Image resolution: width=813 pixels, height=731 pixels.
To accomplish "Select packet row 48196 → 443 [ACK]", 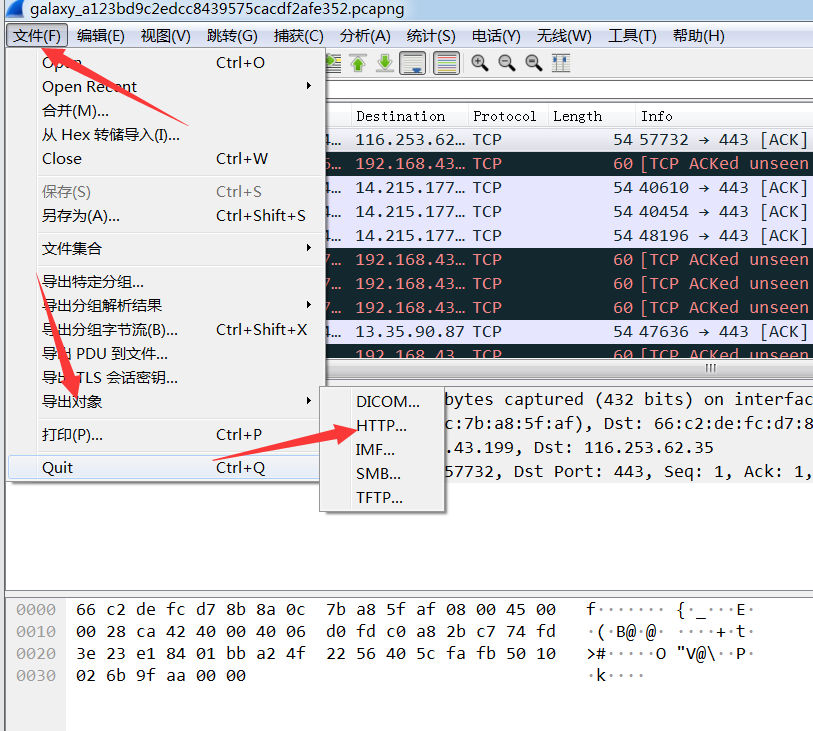I will 569,235.
